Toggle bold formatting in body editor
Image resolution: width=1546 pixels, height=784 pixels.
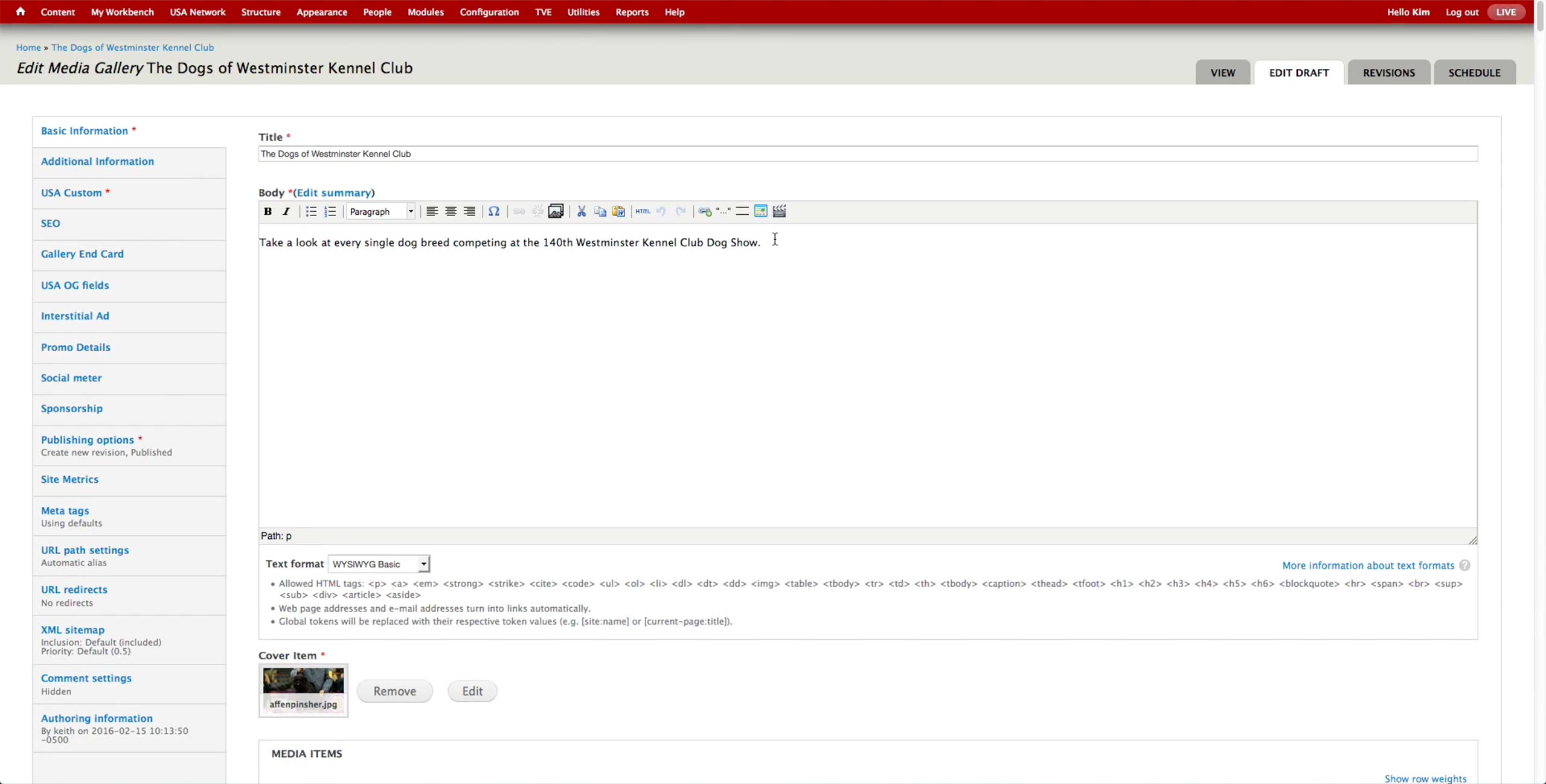tap(268, 211)
